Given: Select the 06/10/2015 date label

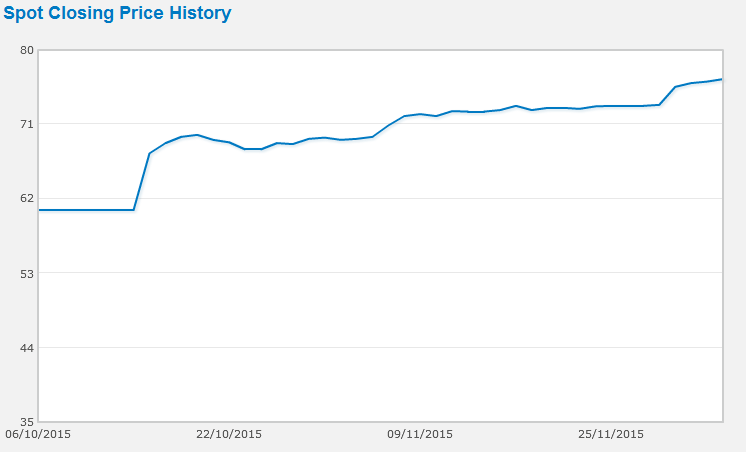Looking at the screenshot, I should tap(38, 434).
